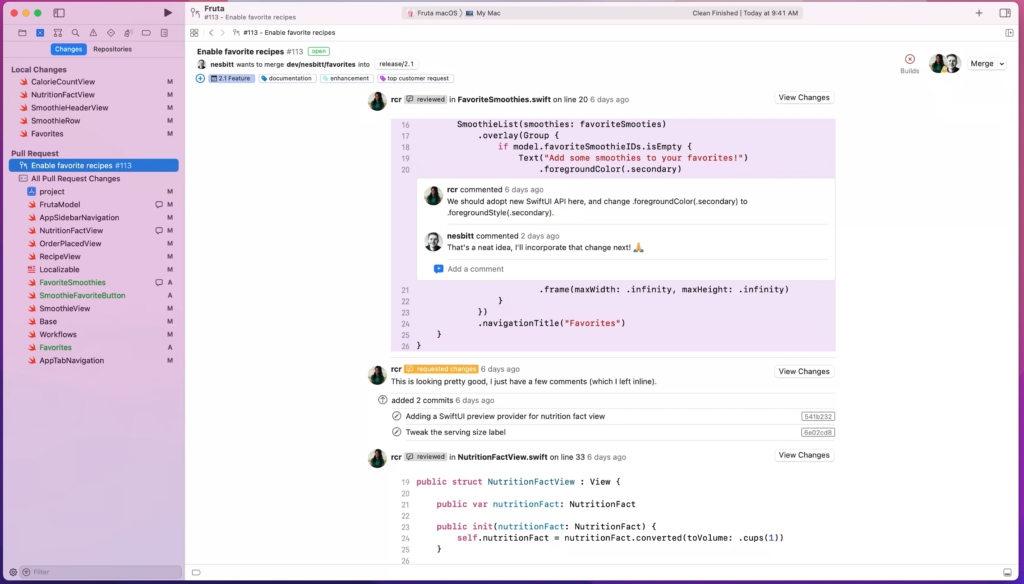Go forward in editor history
This screenshot has height=584, width=1024.
point(223,33)
